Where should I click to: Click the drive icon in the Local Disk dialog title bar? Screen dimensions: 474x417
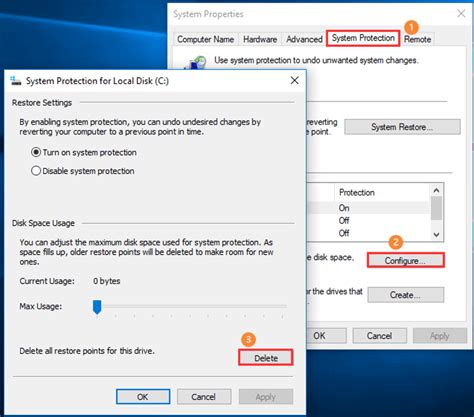15,81
